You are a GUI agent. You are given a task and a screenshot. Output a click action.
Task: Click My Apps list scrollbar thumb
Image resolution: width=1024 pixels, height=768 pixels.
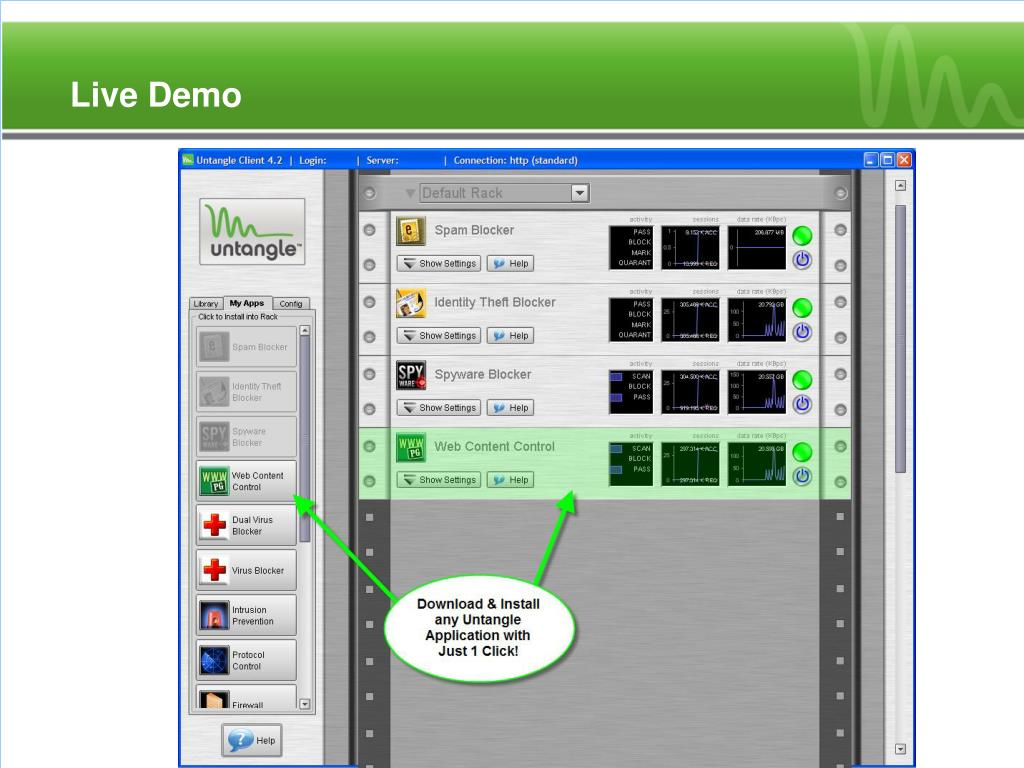304,440
